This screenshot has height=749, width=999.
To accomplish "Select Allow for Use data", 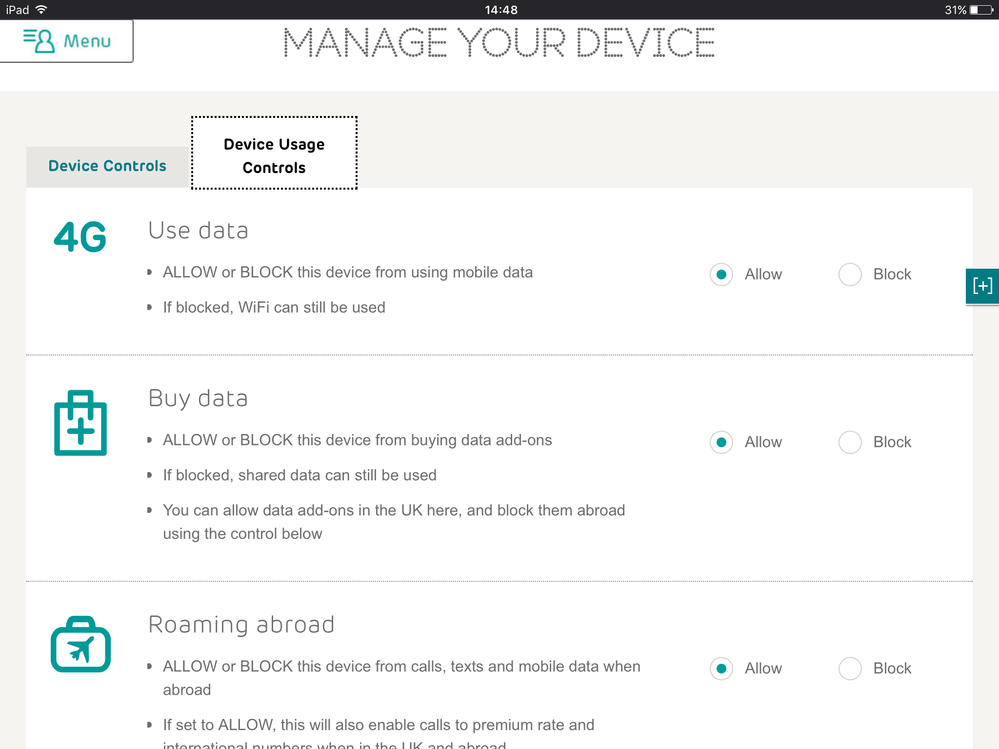I will tap(721, 274).
